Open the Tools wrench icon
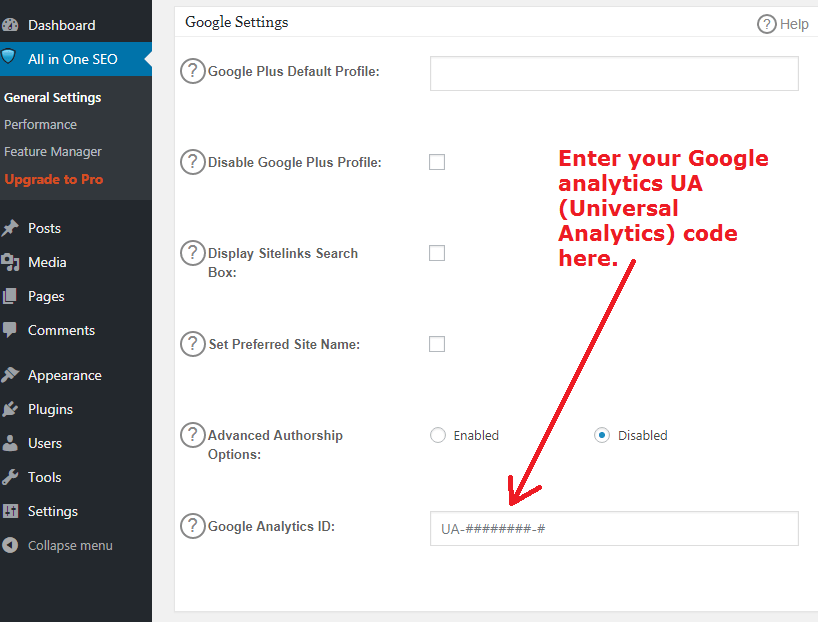The image size is (818, 622). [10, 477]
